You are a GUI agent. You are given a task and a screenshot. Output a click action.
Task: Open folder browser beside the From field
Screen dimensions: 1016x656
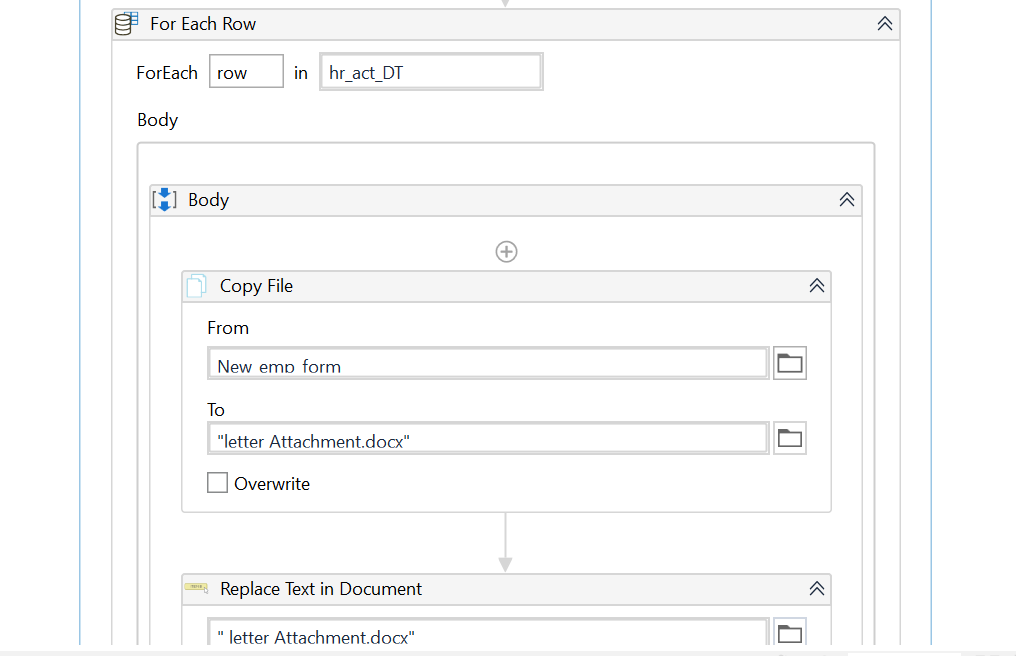(789, 363)
